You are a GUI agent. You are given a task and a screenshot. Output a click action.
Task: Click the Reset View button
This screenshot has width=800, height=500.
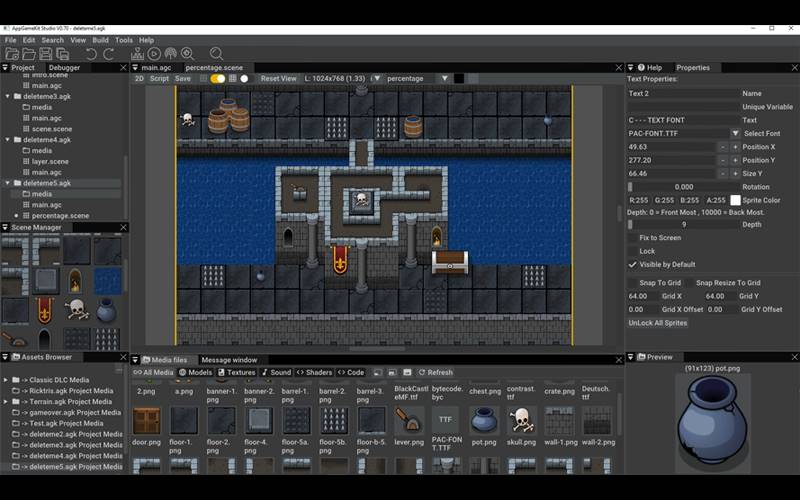pos(278,78)
